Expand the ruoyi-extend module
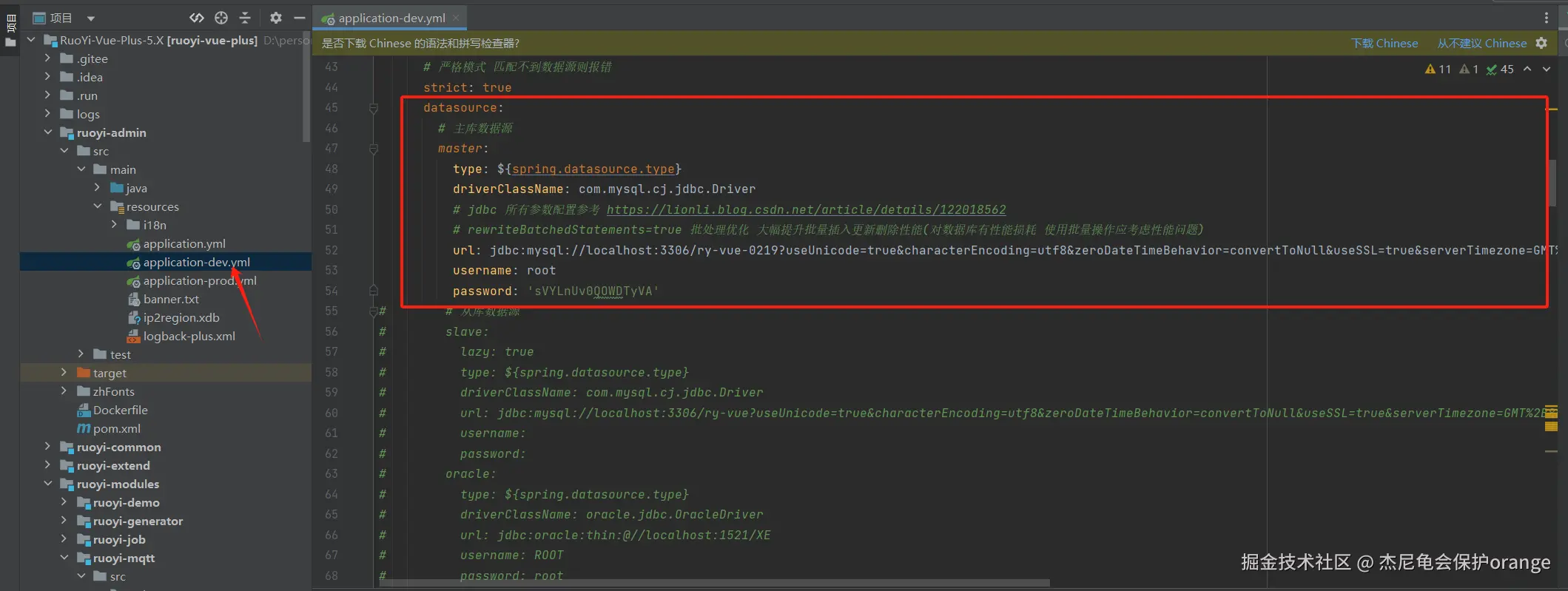1568x591 pixels. pos(48,465)
